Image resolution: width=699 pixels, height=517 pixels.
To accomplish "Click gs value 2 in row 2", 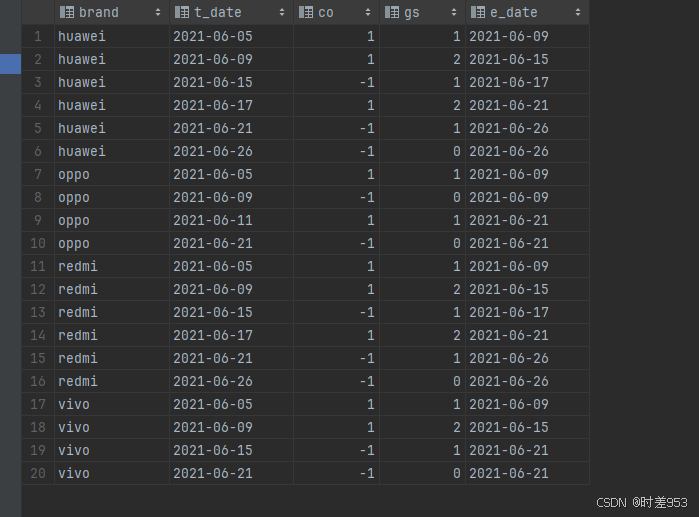I will 423,59.
